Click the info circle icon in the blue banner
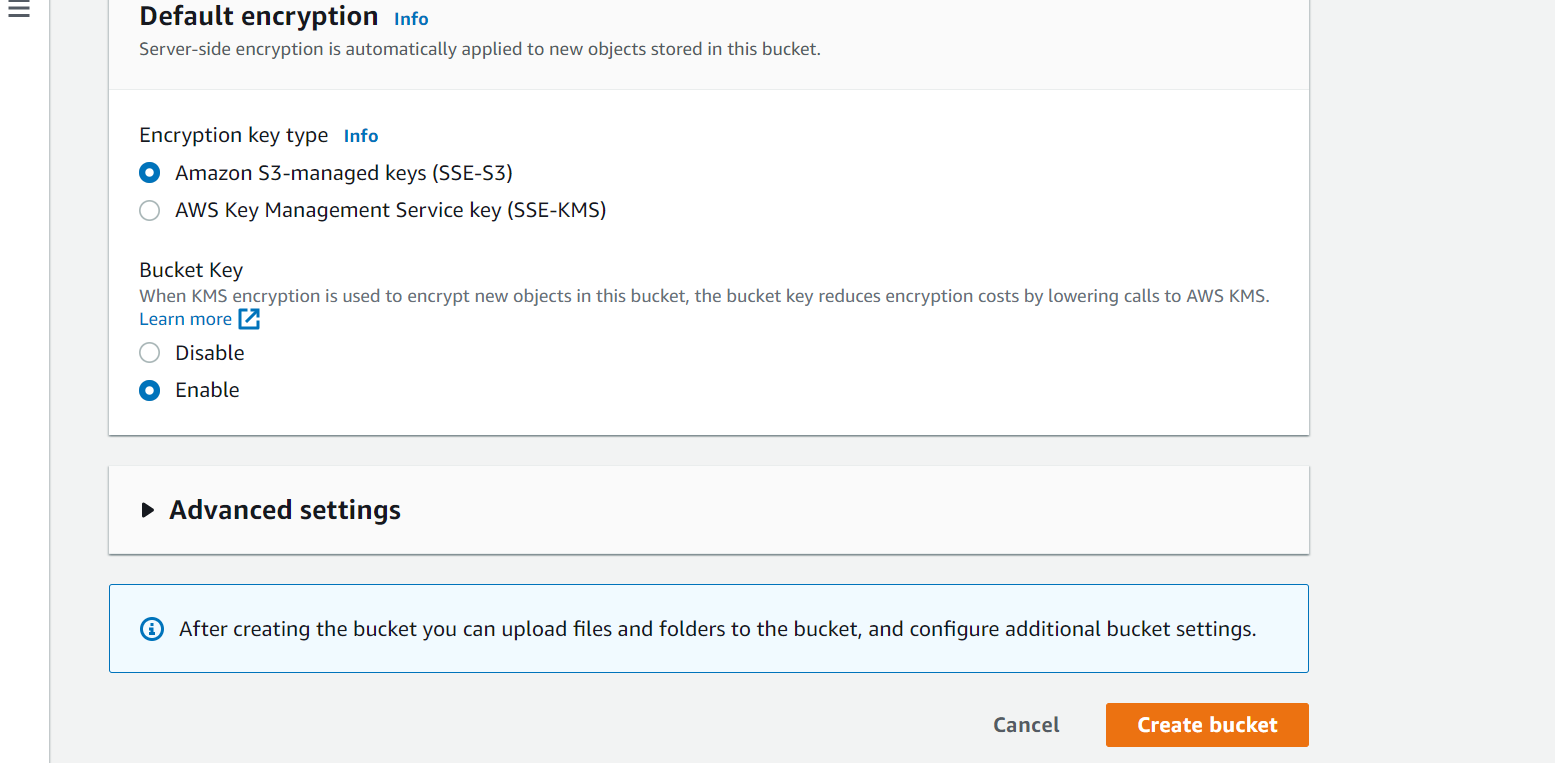 tap(151, 629)
